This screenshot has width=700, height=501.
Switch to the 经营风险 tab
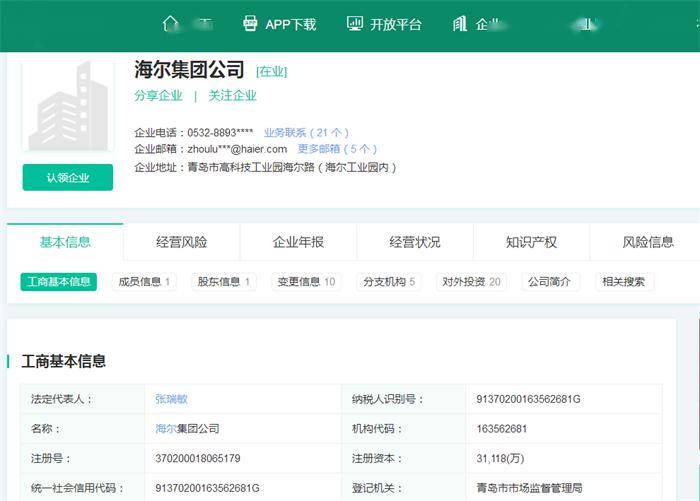(x=182, y=242)
